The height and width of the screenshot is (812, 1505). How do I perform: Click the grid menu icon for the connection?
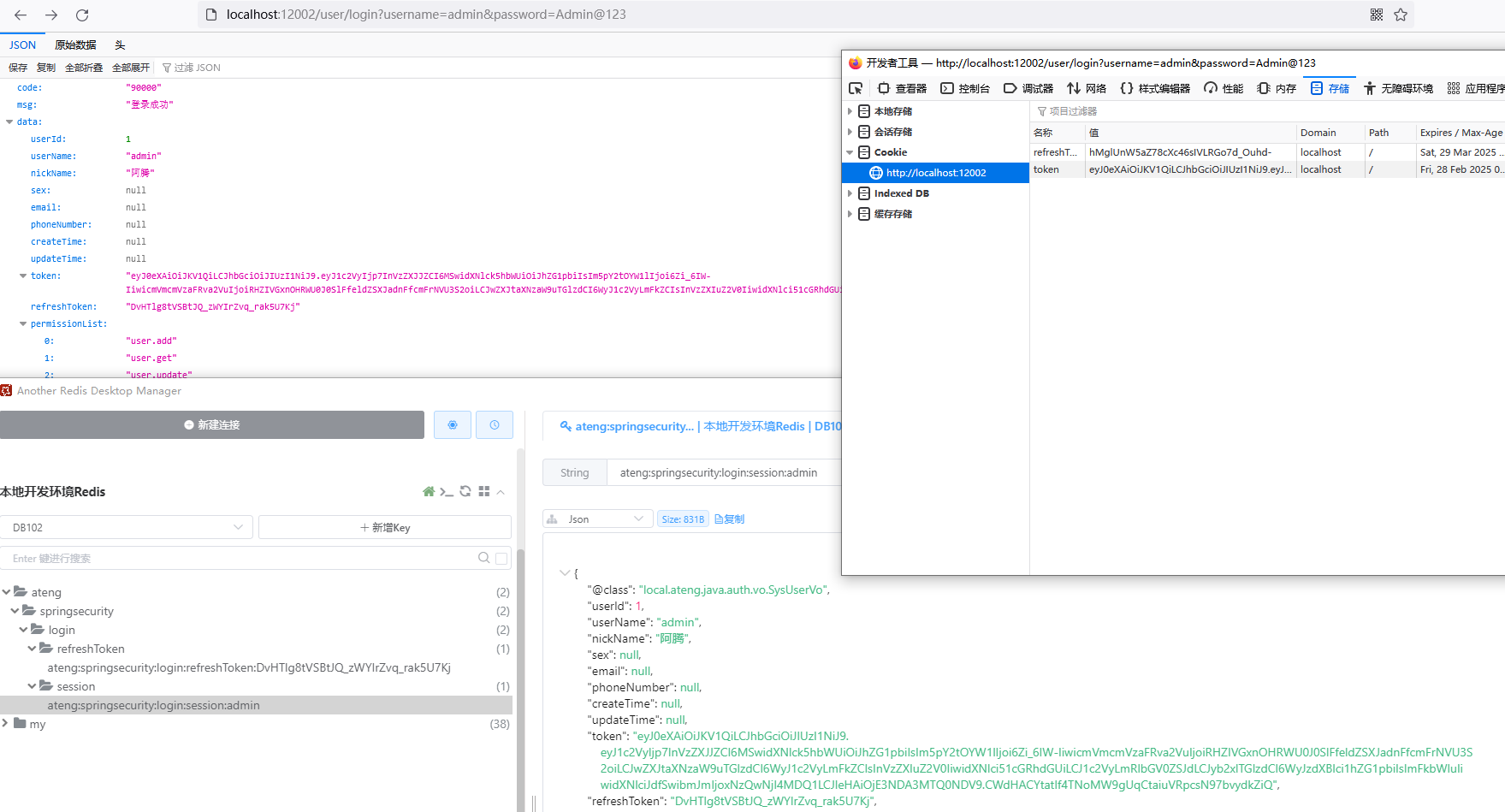tap(484, 491)
